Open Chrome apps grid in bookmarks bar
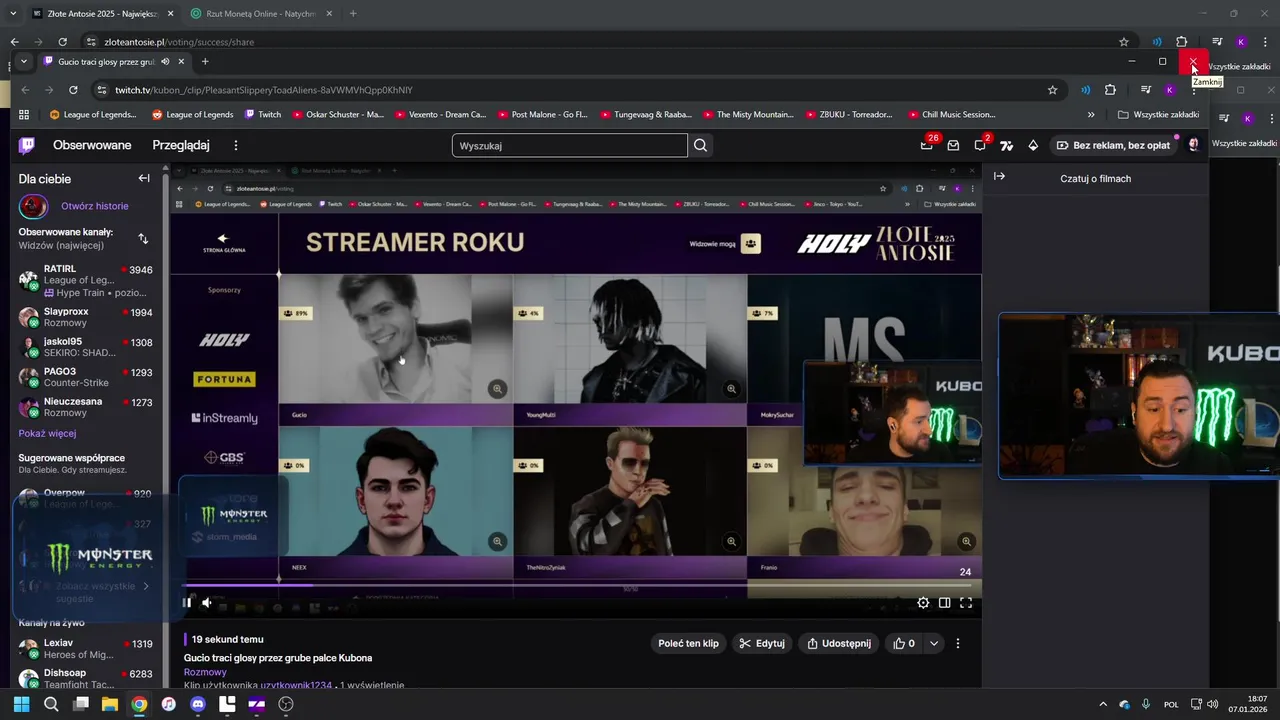 (24, 115)
